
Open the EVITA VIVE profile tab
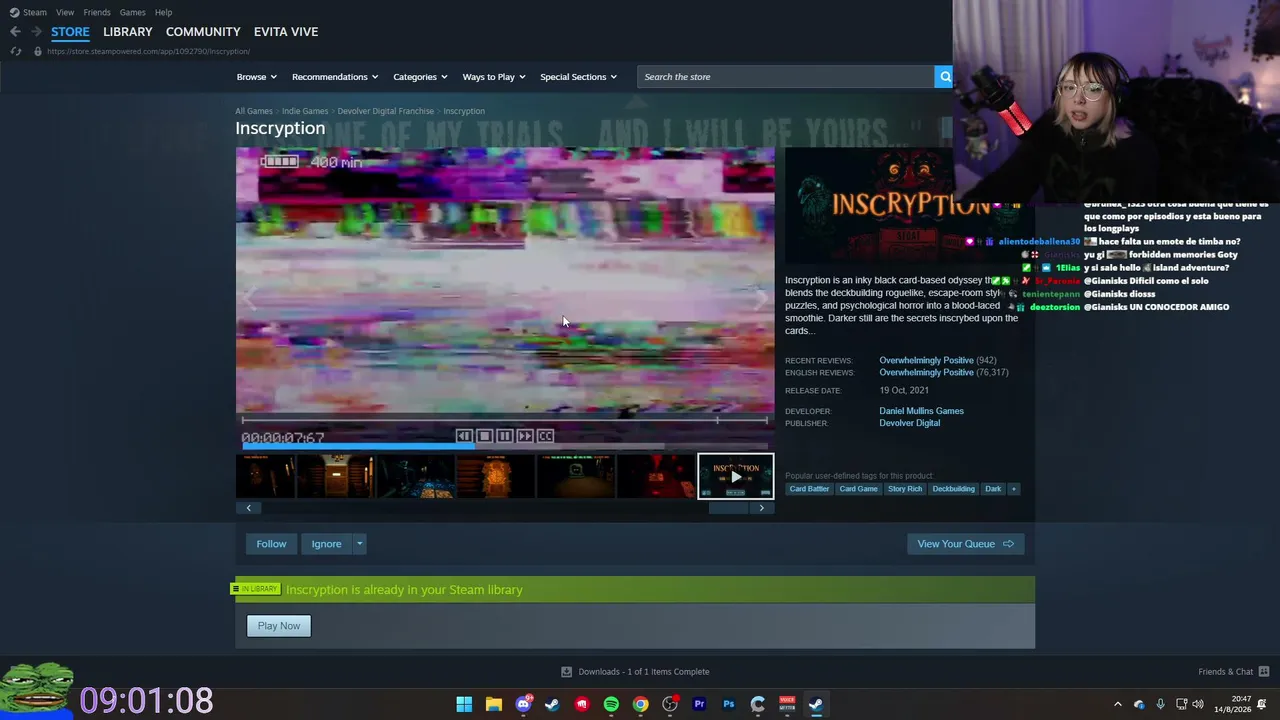click(286, 32)
